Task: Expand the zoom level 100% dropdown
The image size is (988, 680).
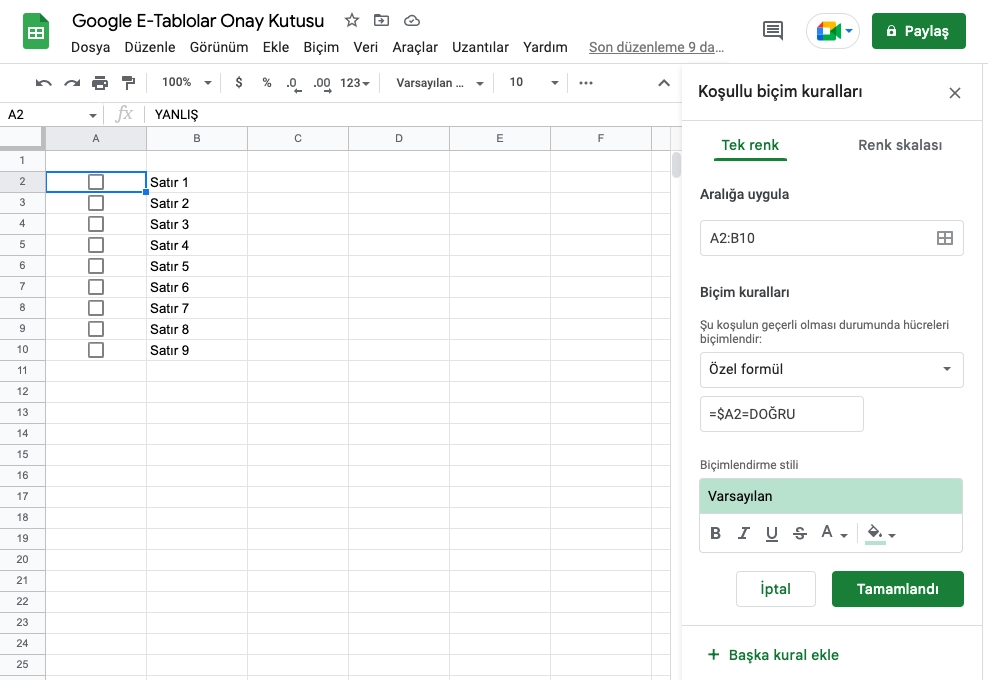Action: coord(187,83)
